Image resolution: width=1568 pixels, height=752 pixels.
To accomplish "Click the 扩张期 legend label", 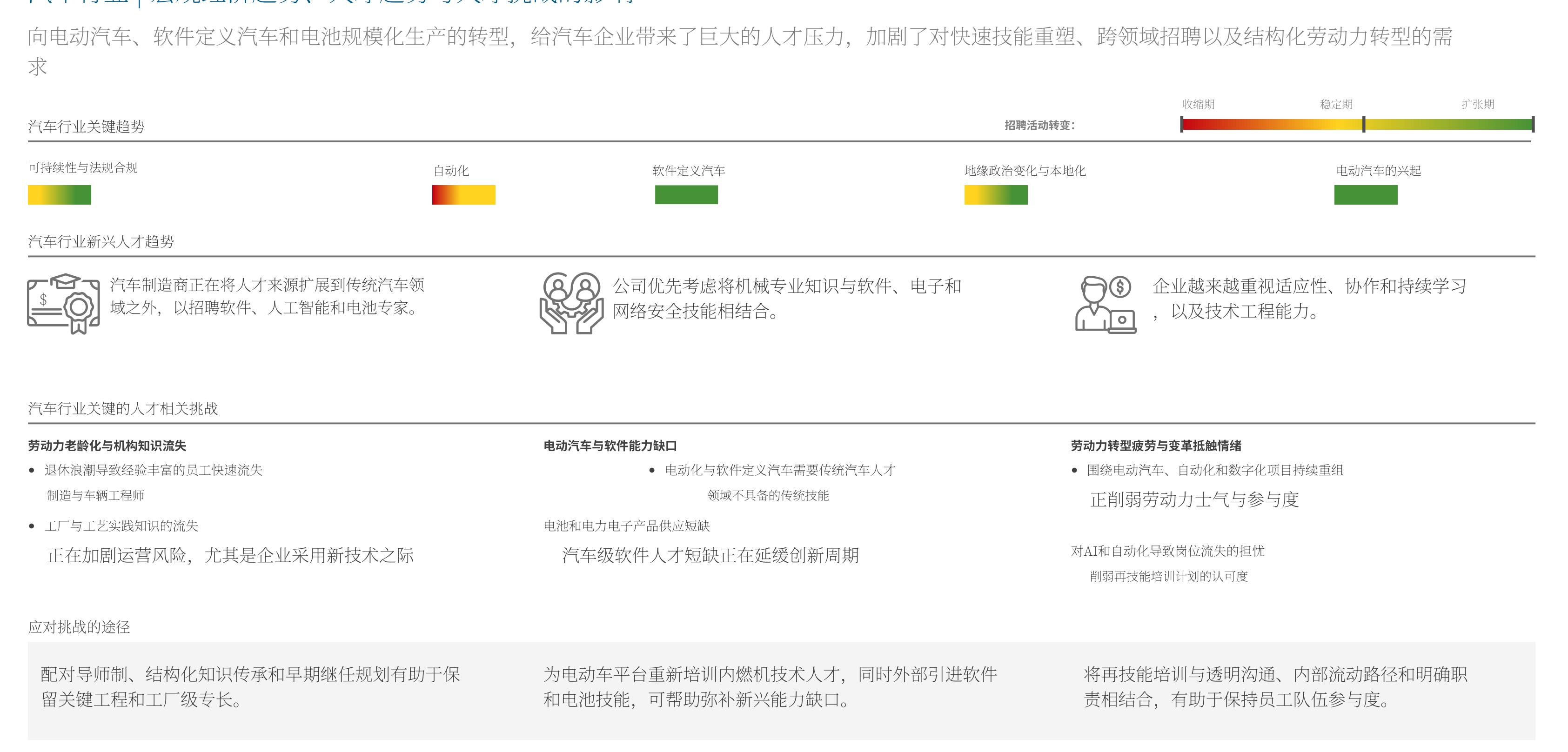I will [x=1478, y=104].
